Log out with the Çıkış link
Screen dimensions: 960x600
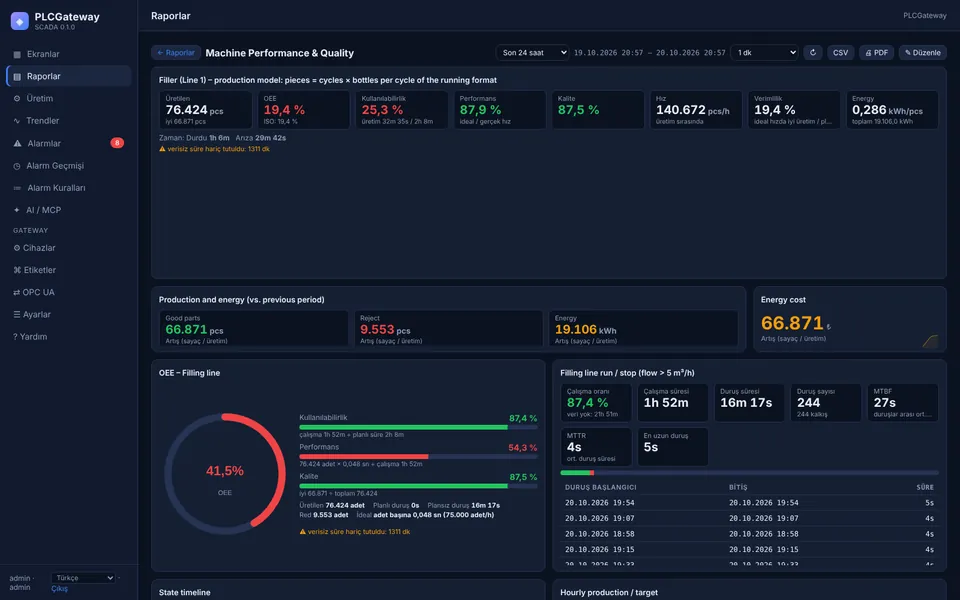tap(59, 589)
